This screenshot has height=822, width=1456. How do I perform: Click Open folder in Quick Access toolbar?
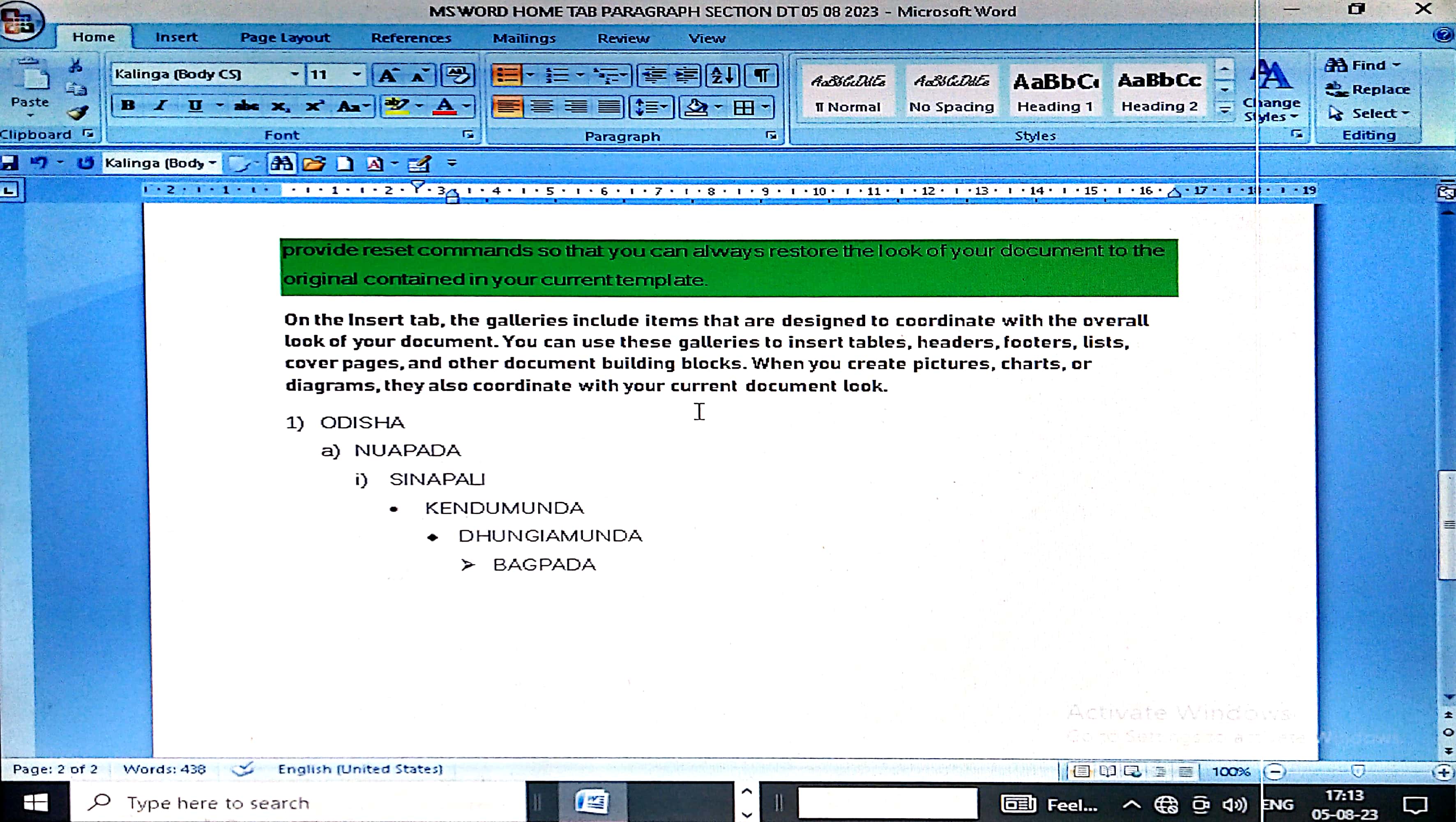pos(314,164)
